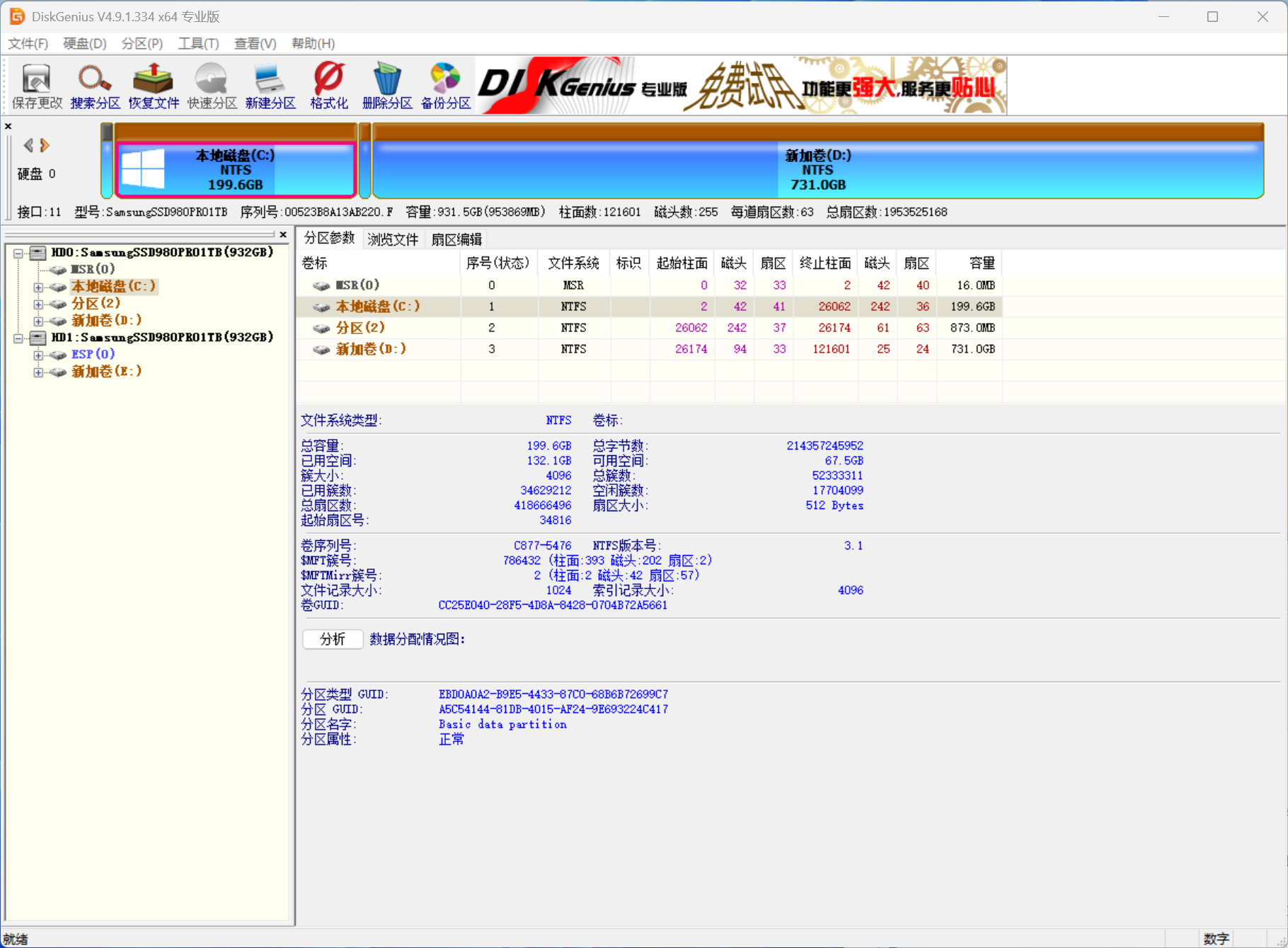Select the 格式化 format toolbar icon
This screenshot has width=1288, height=948.
coord(329,86)
